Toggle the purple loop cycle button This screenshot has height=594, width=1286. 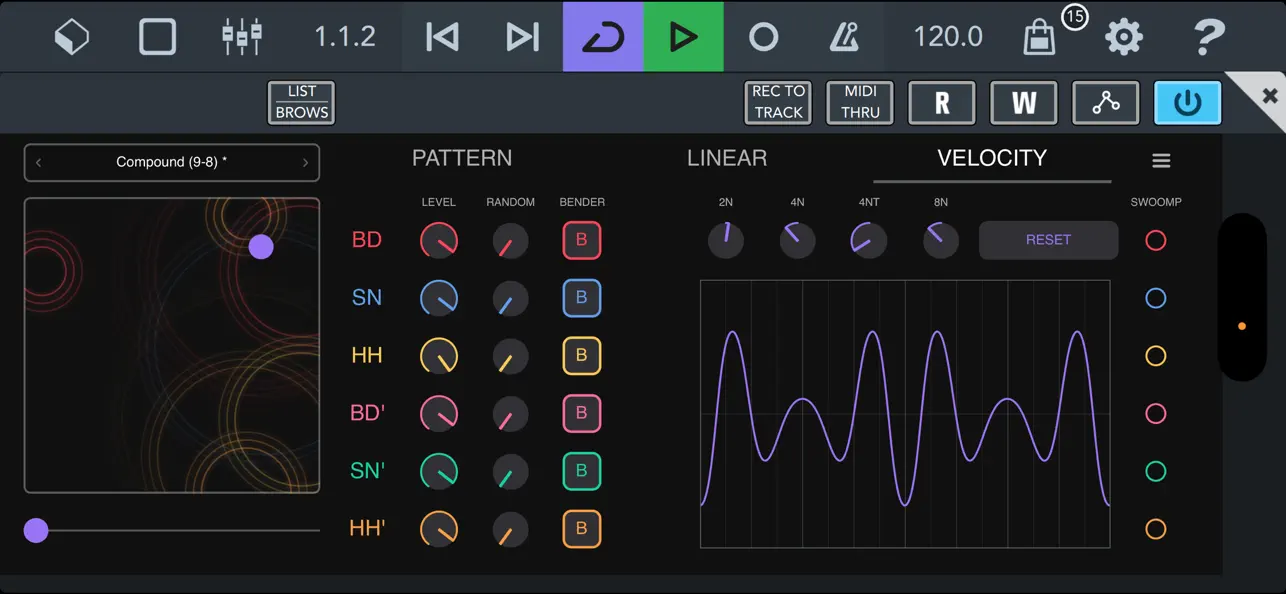coord(603,37)
